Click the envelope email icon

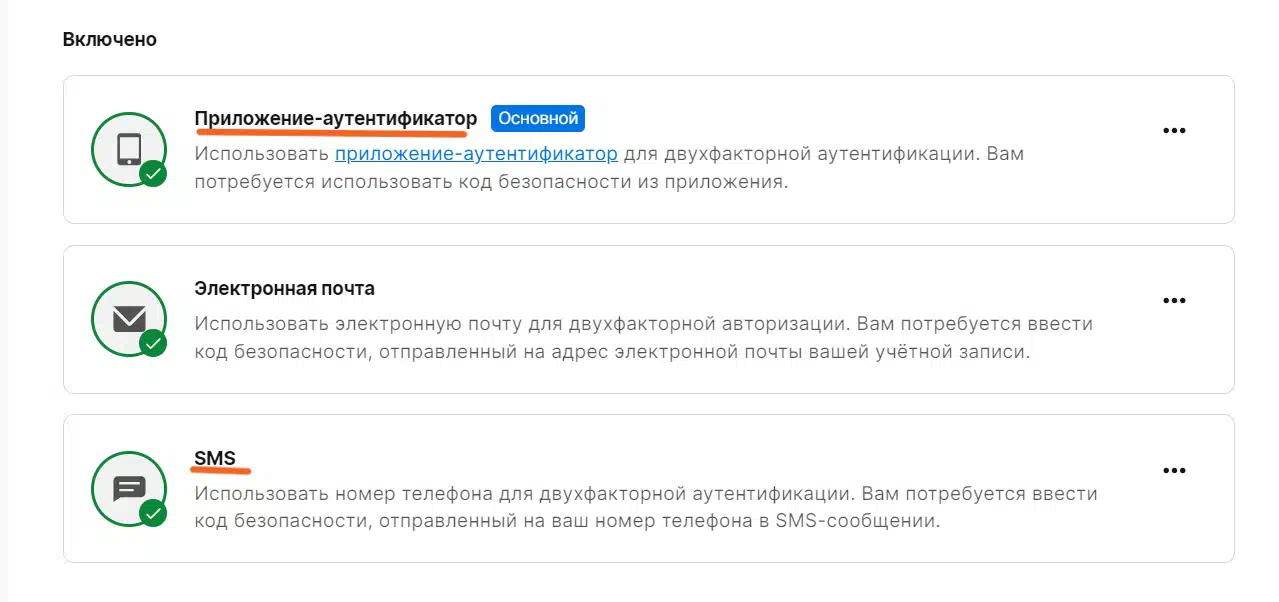point(129,319)
